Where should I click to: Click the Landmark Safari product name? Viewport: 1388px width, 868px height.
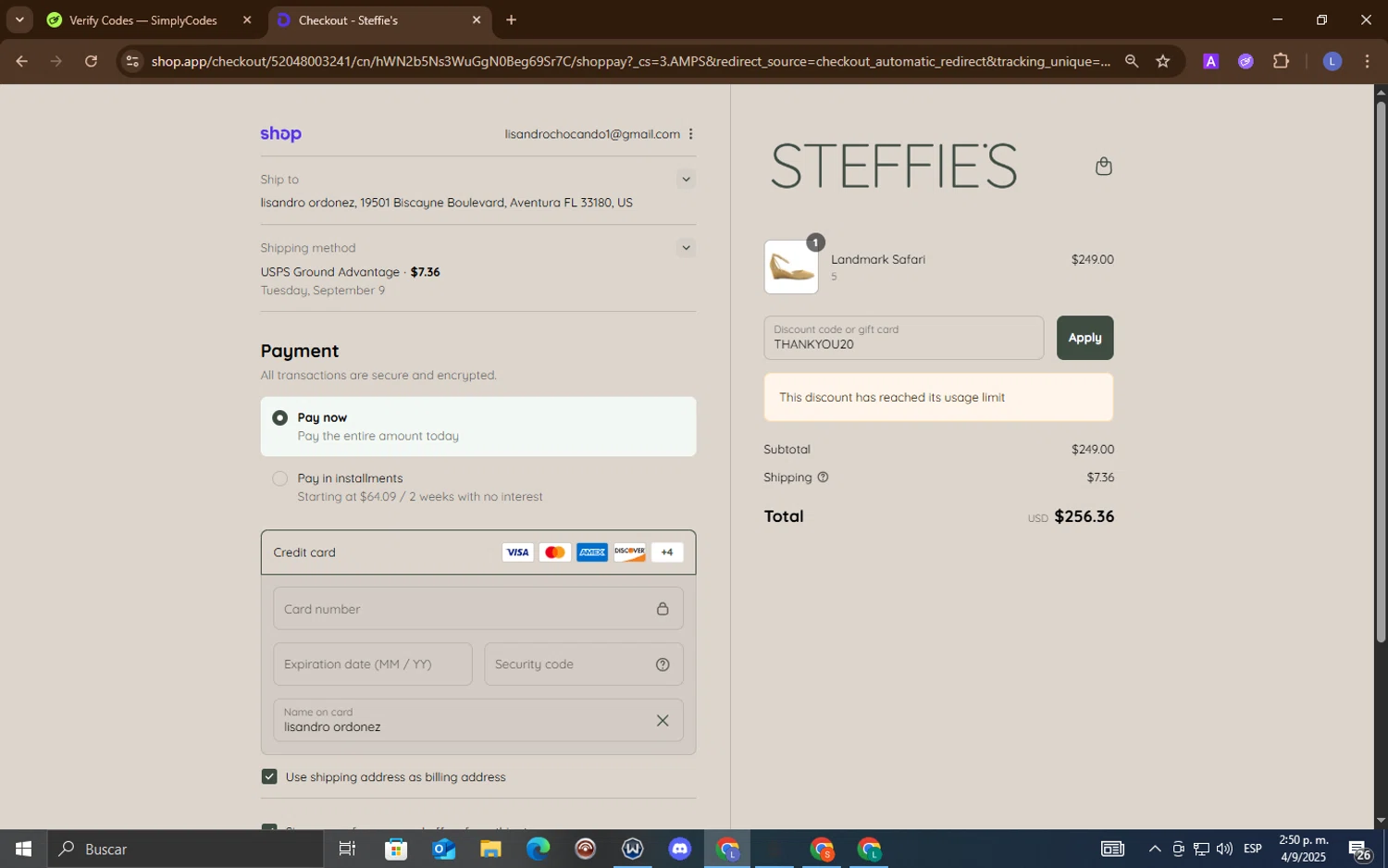(878, 259)
